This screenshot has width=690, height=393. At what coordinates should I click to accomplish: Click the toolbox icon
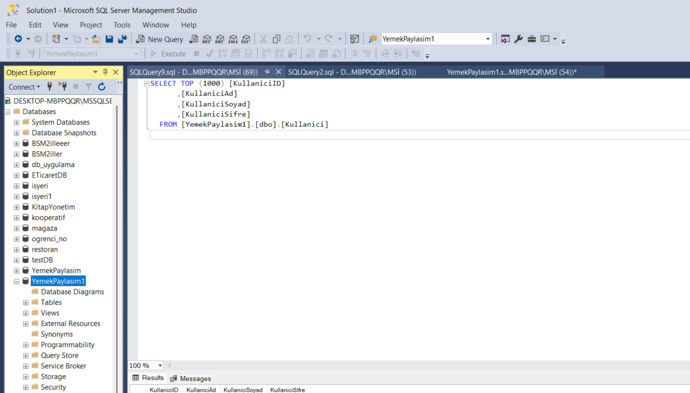[532, 39]
